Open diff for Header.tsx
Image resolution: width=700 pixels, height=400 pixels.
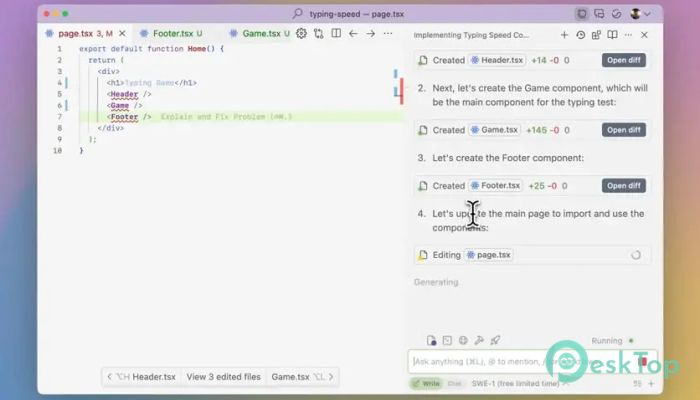click(x=624, y=60)
